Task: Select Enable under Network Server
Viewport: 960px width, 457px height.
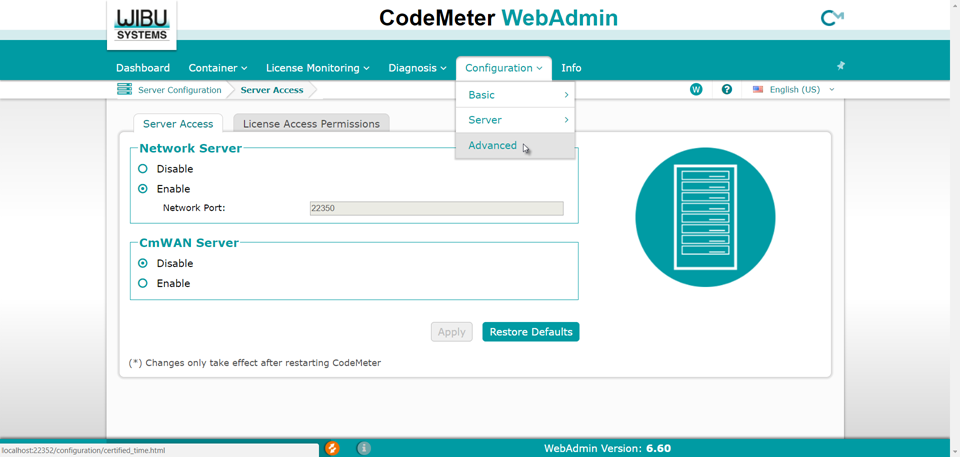Action: tap(143, 189)
